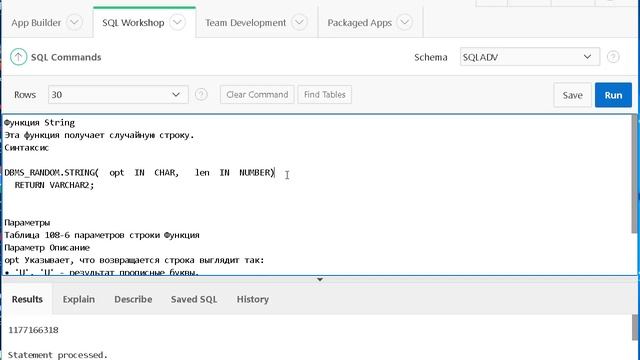640x360 pixels.
Task: Select the Saved SQL tab
Action: pyautogui.click(x=194, y=299)
